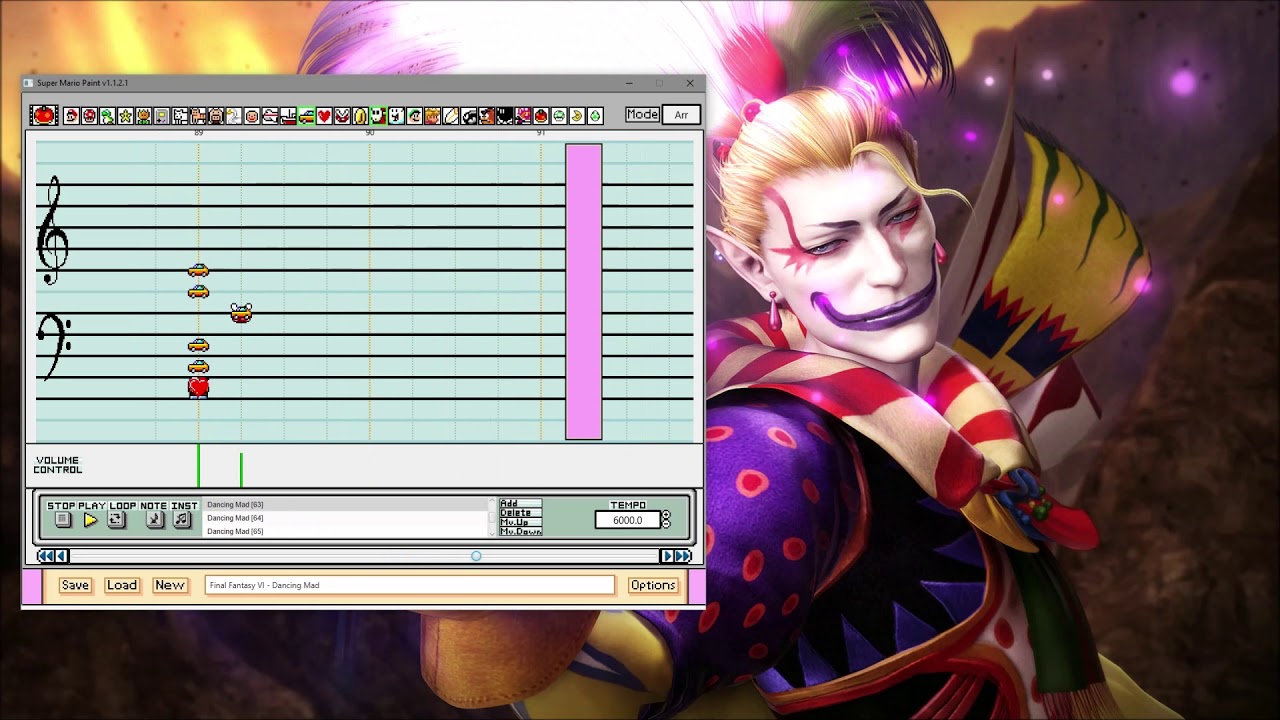Click the pink playback bar on the staff

click(584, 292)
